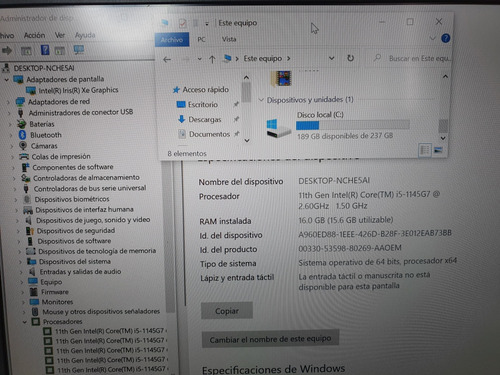Select Mouse y otros dispositivos señaladores
This screenshot has width=500, height=375.
point(101,312)
